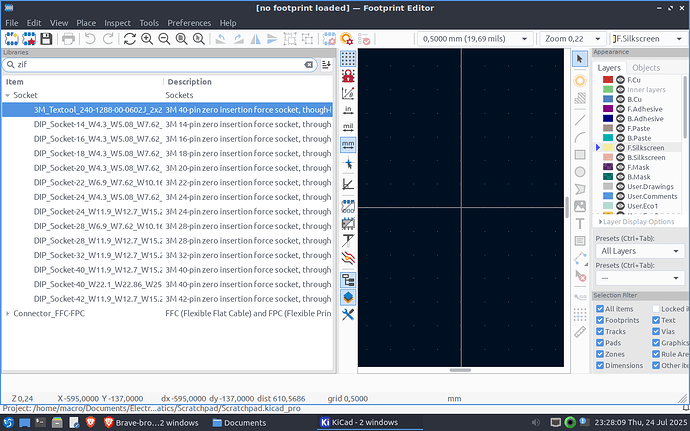Toggle F.Mask layer visibility
This screenshot has height=431, width=690.
tap(620, 167)
